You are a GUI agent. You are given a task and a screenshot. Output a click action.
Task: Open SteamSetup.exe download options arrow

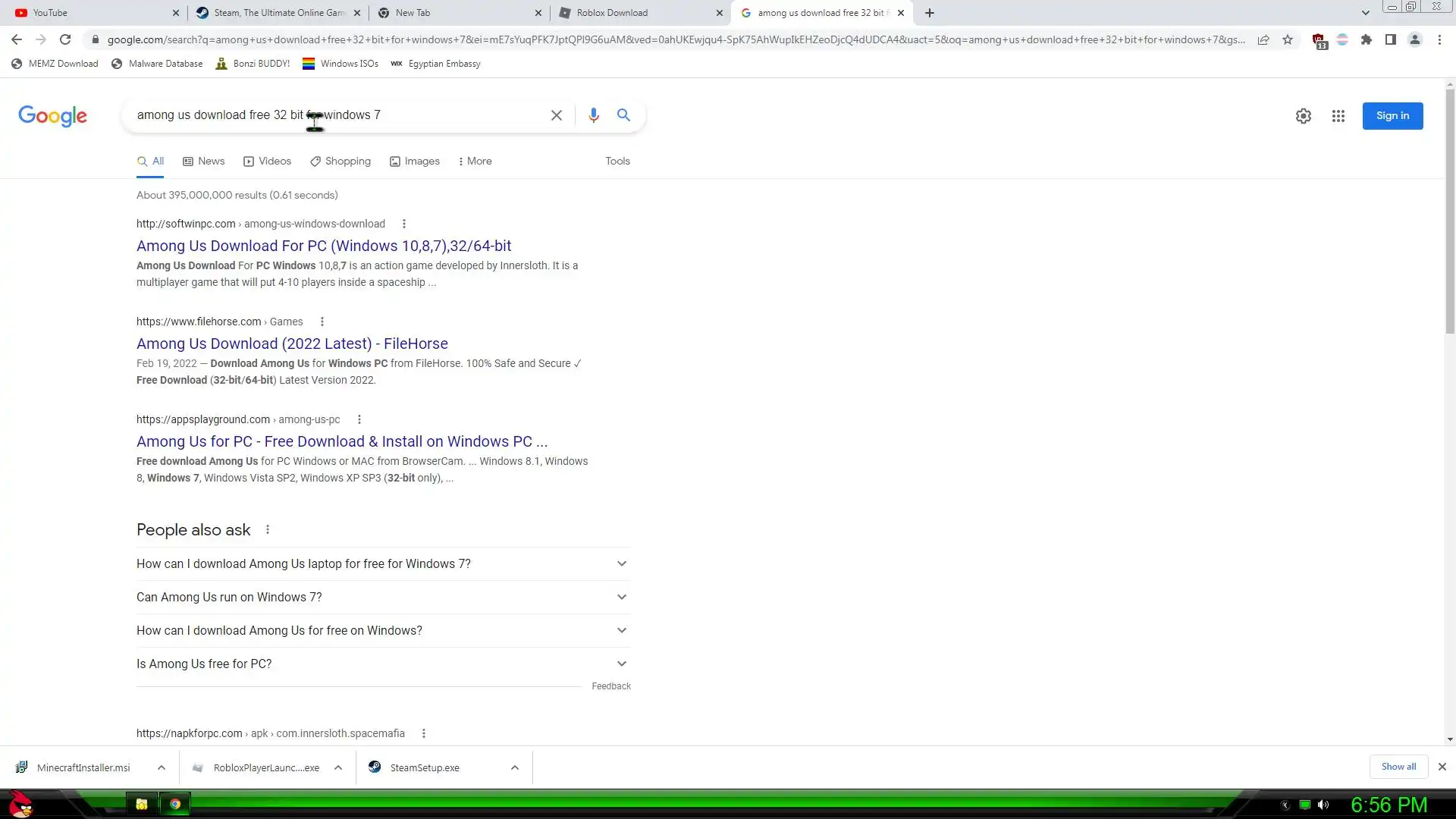(514, 767)
